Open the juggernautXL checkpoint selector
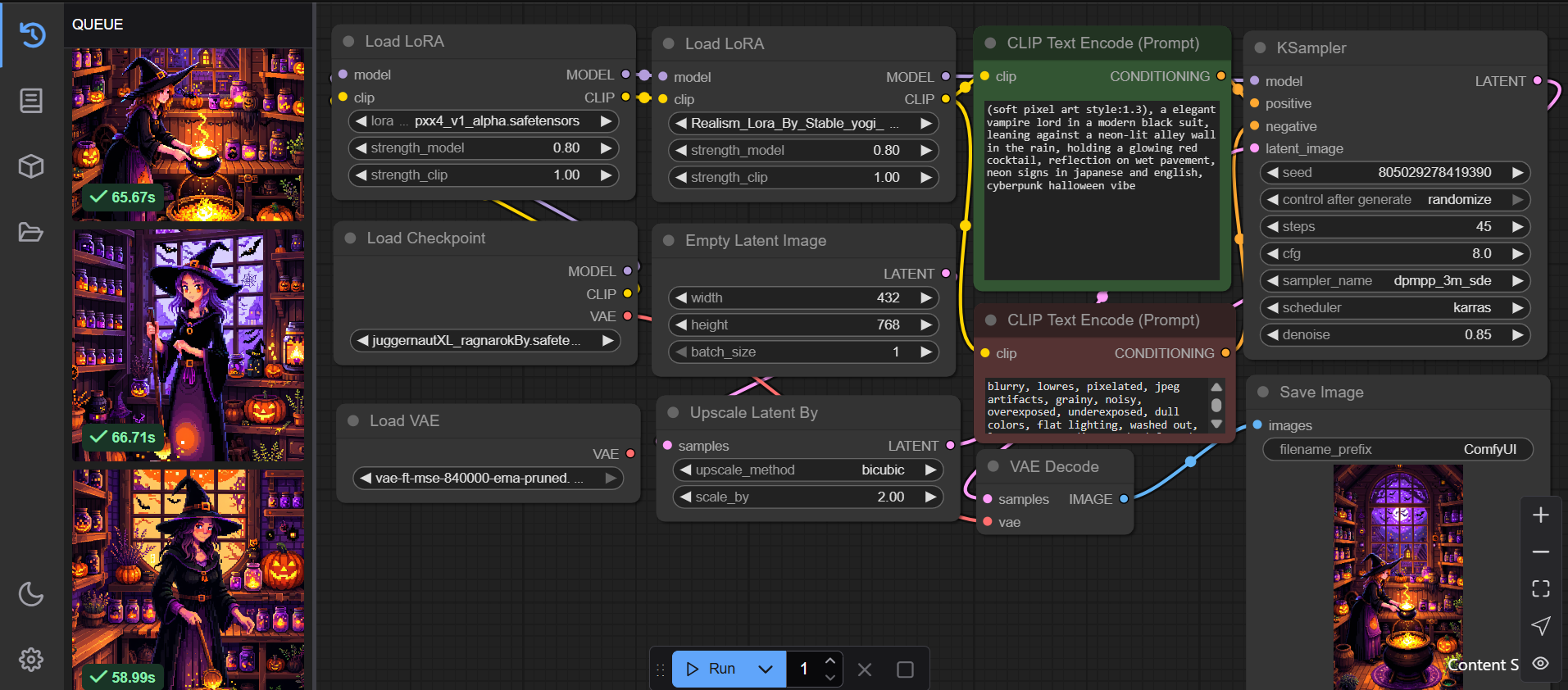The image size is (1568, 690). pos(484,341)
